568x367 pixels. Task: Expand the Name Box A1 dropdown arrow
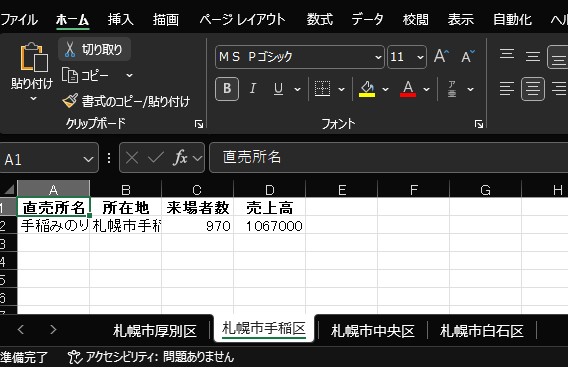88,159
